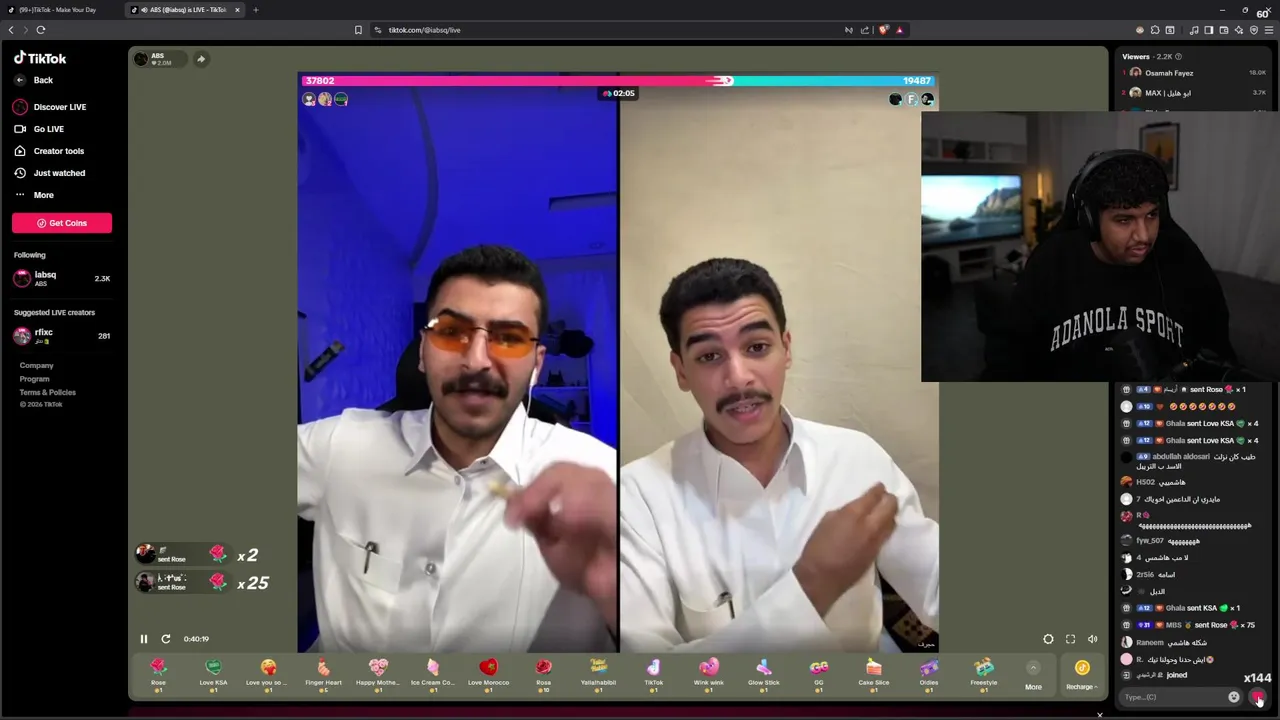Click the Brave Shields icon in address bar

coord(883,30)
